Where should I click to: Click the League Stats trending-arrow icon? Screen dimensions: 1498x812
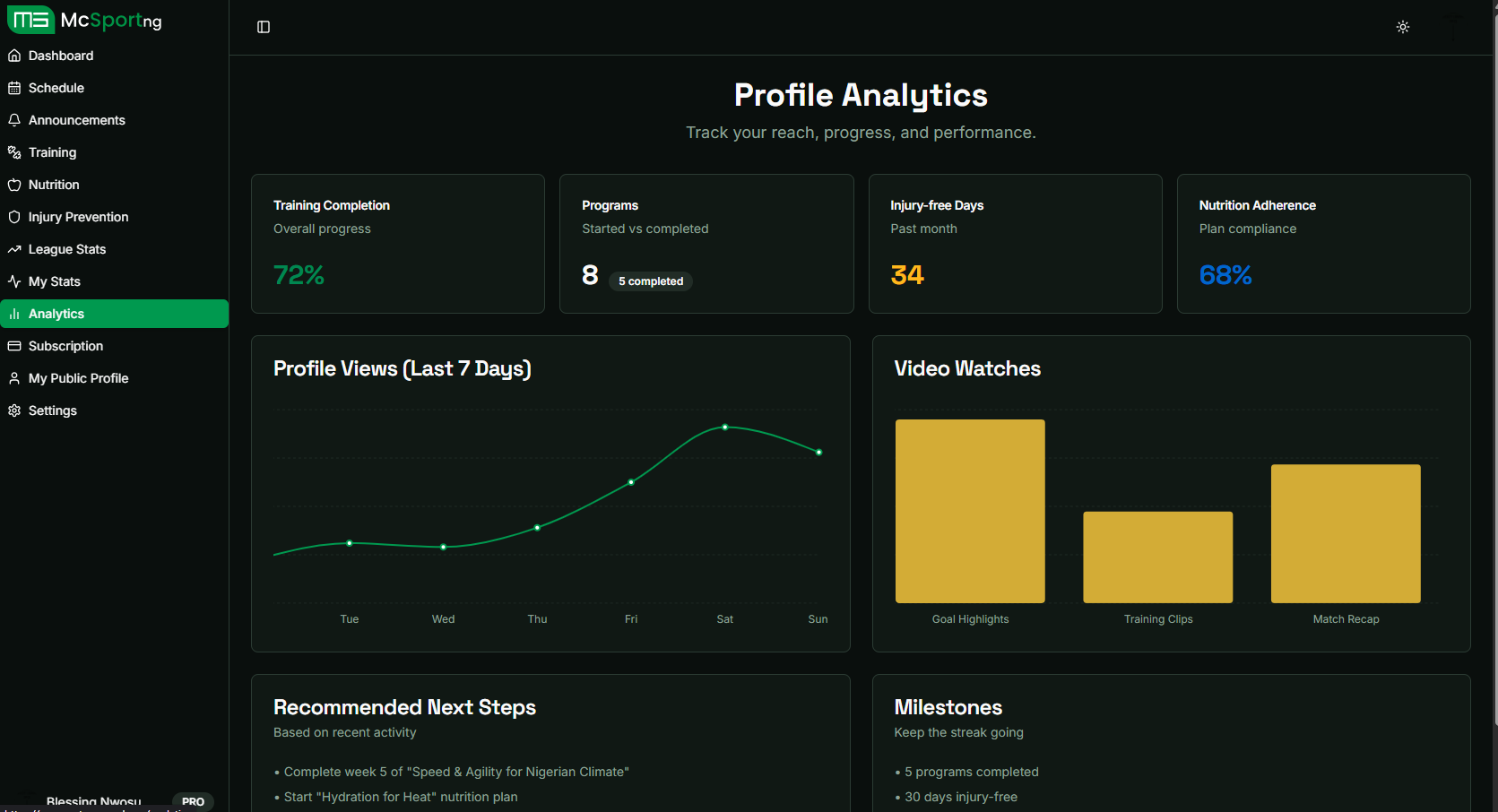point(14,248)
